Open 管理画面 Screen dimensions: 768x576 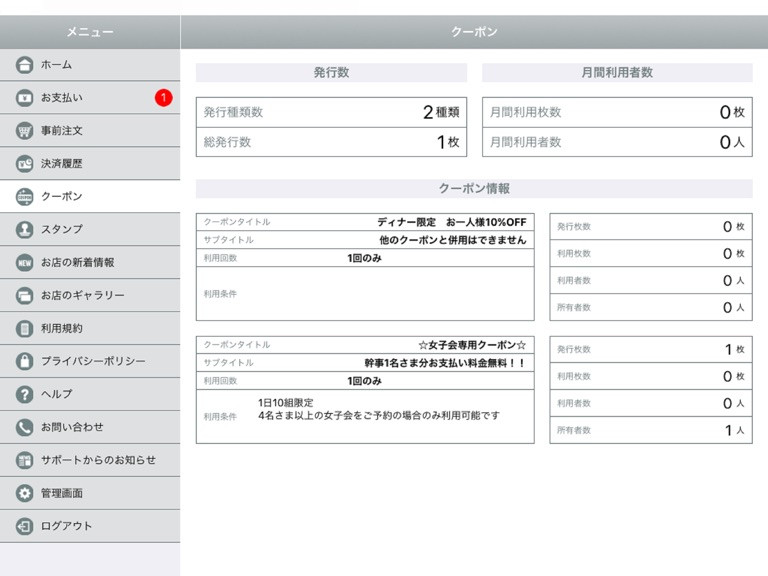click(90, 493)
